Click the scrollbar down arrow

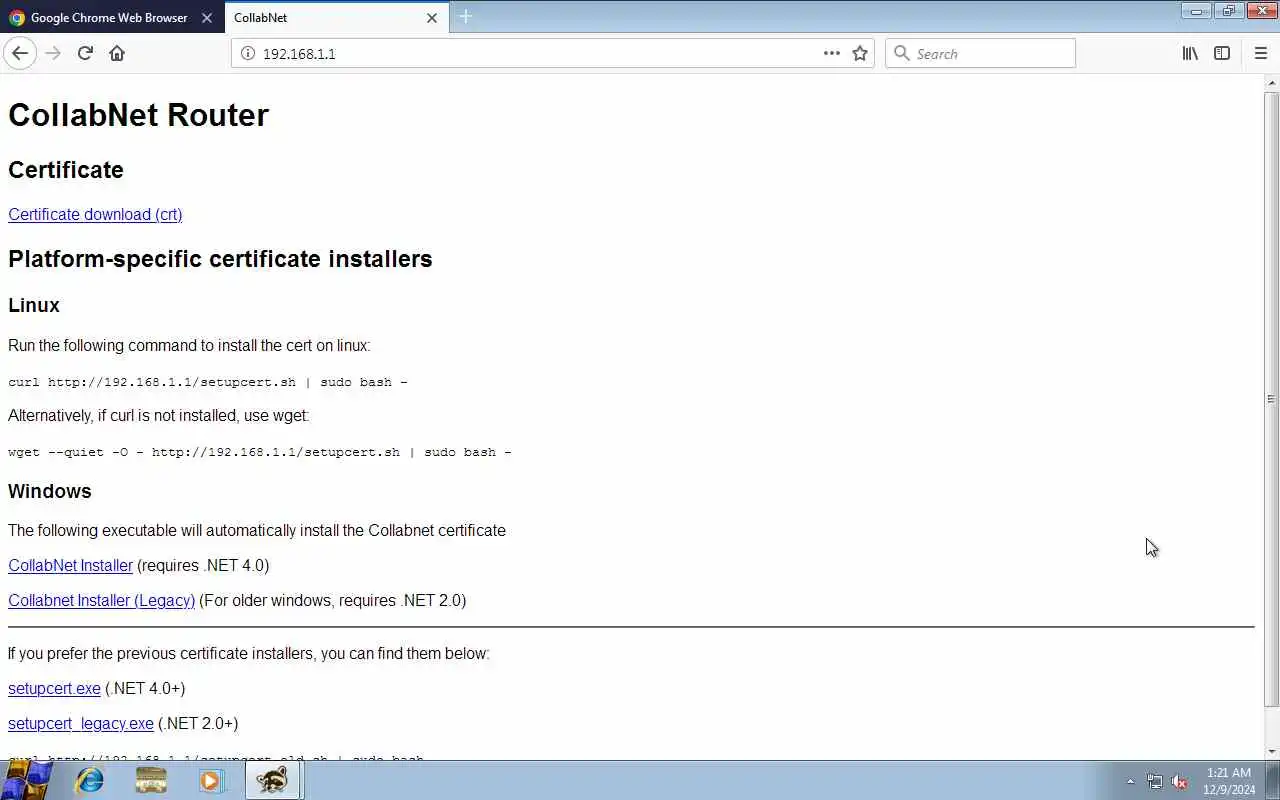pyautogui.click(x=1271, y=751)
